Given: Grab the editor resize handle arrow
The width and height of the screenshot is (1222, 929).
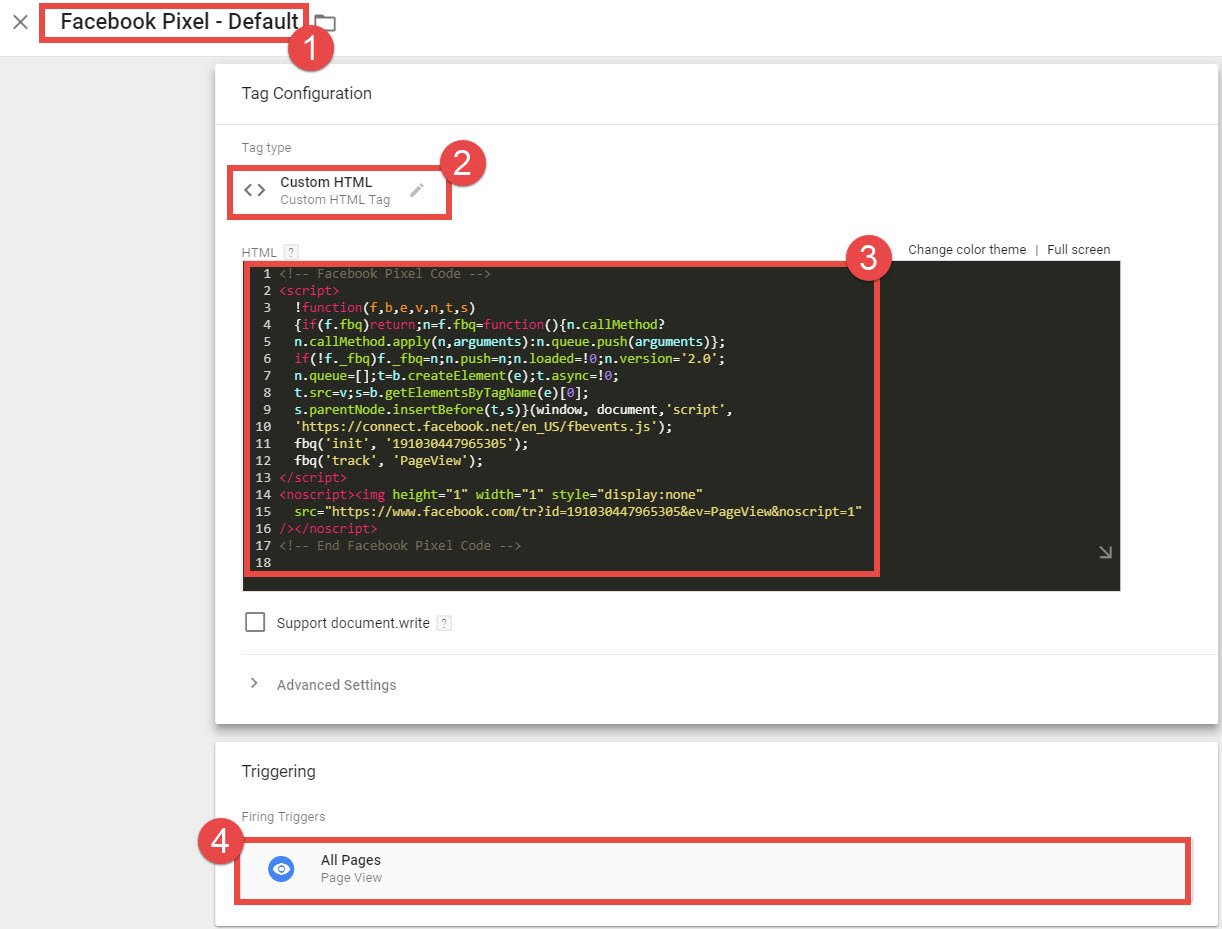Looking at the screenshot, I should pyautogui.click(x=1105, y=552).
